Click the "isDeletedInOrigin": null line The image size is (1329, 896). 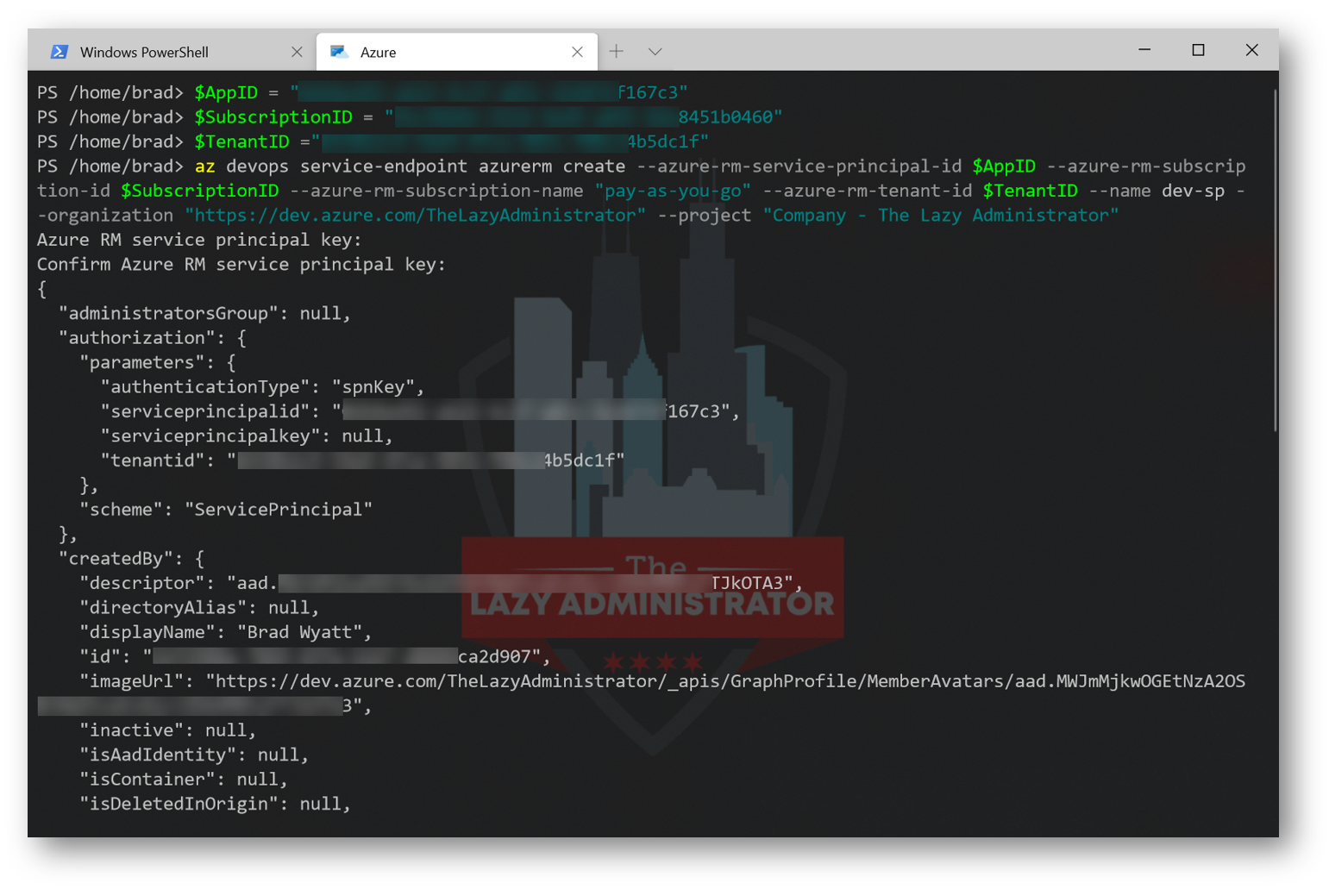pos(215,804)
